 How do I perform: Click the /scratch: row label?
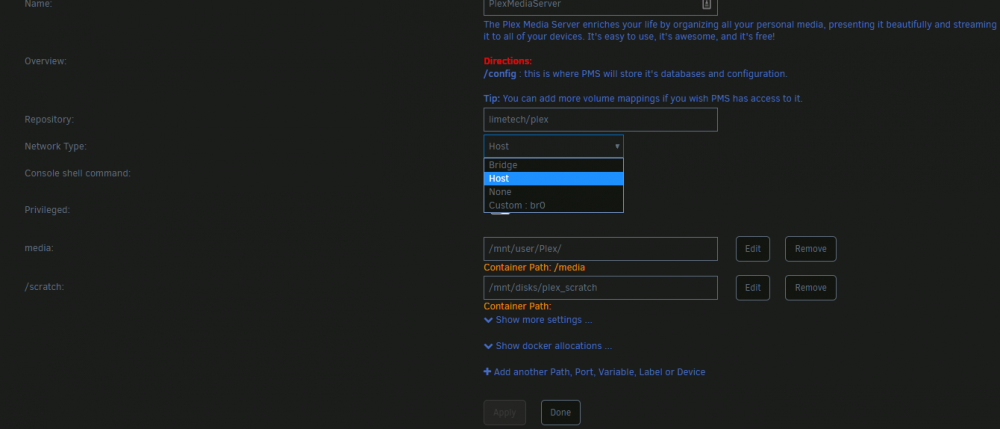[x=45, y=287]
